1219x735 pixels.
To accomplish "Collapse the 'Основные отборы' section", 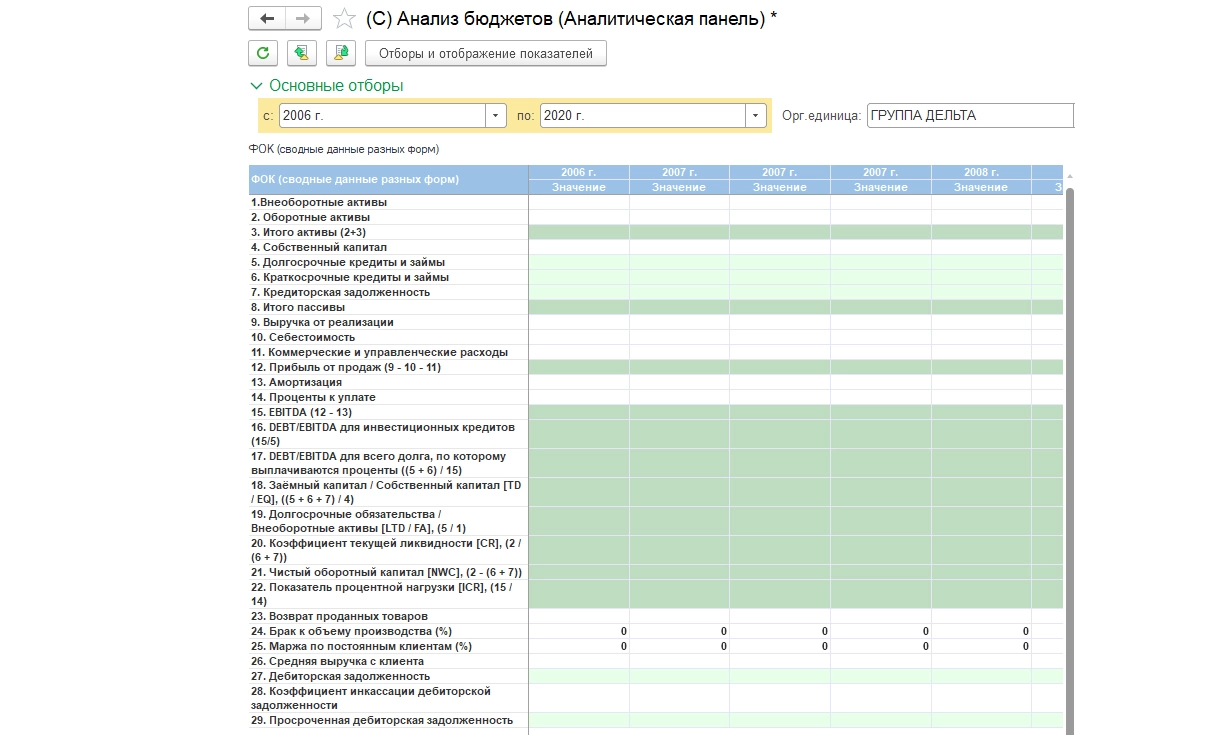I will click(x=257, y=86).
